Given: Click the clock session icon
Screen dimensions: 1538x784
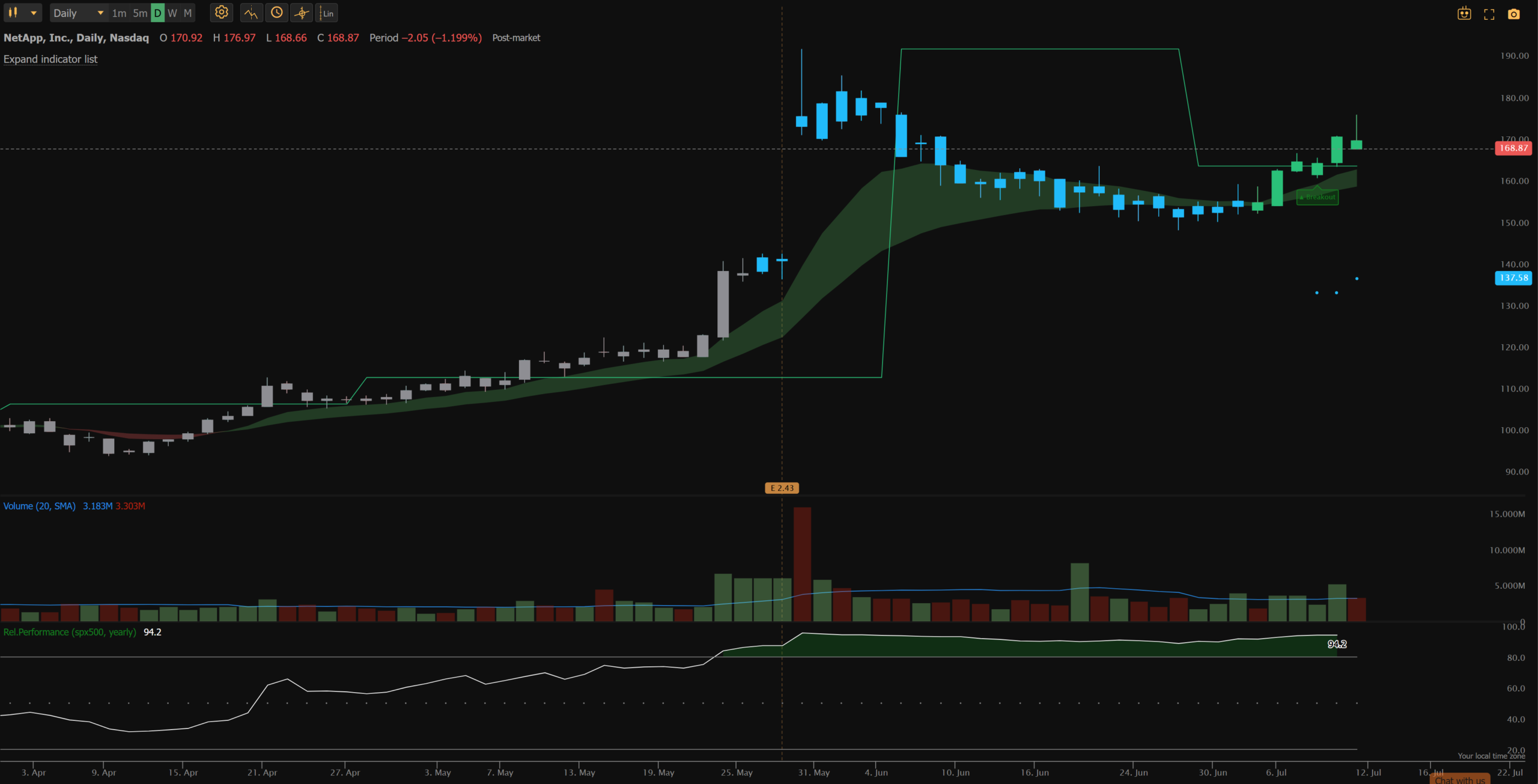Looking at the screenshot, I should pyautogui.click(x=276, y=13).
